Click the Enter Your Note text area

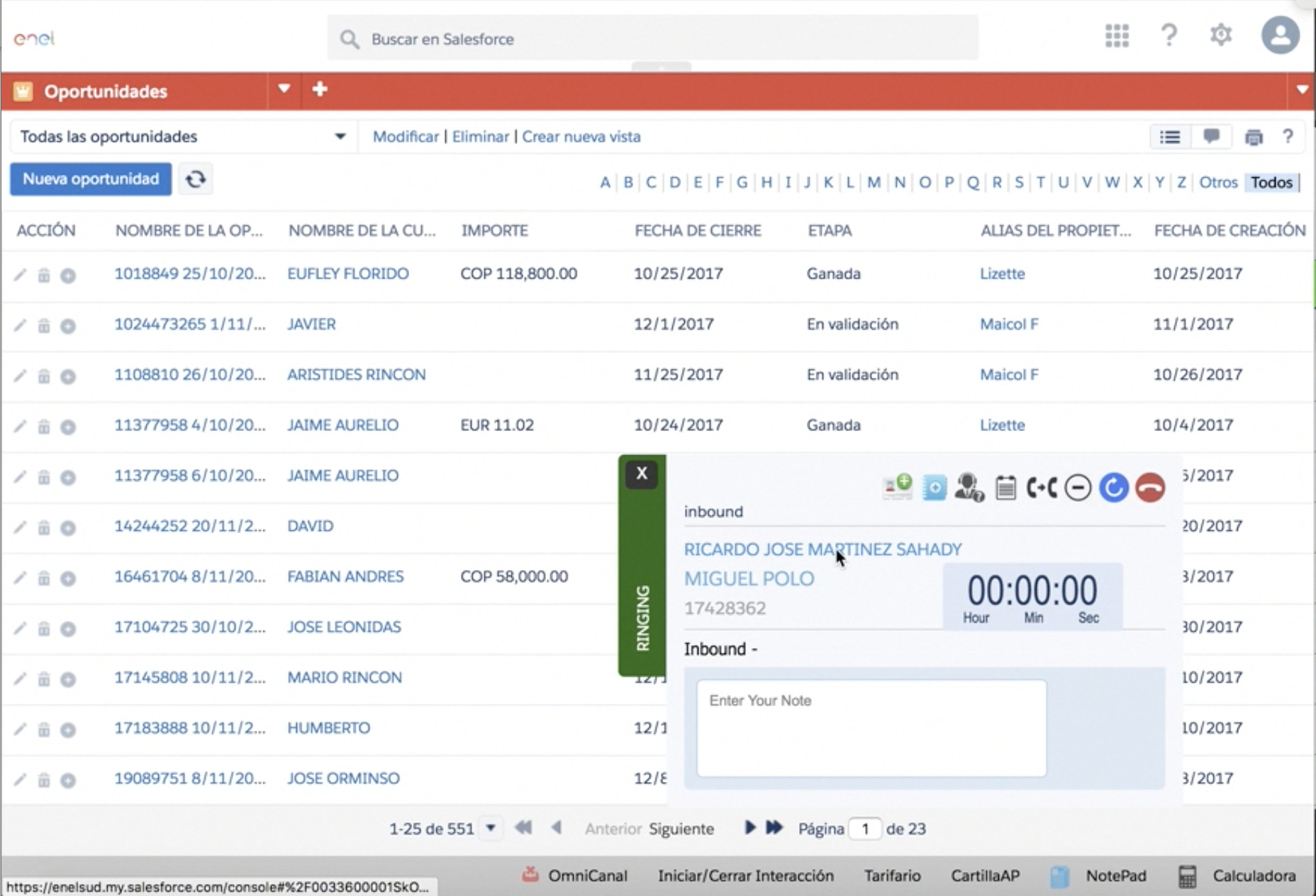(871, 728)
